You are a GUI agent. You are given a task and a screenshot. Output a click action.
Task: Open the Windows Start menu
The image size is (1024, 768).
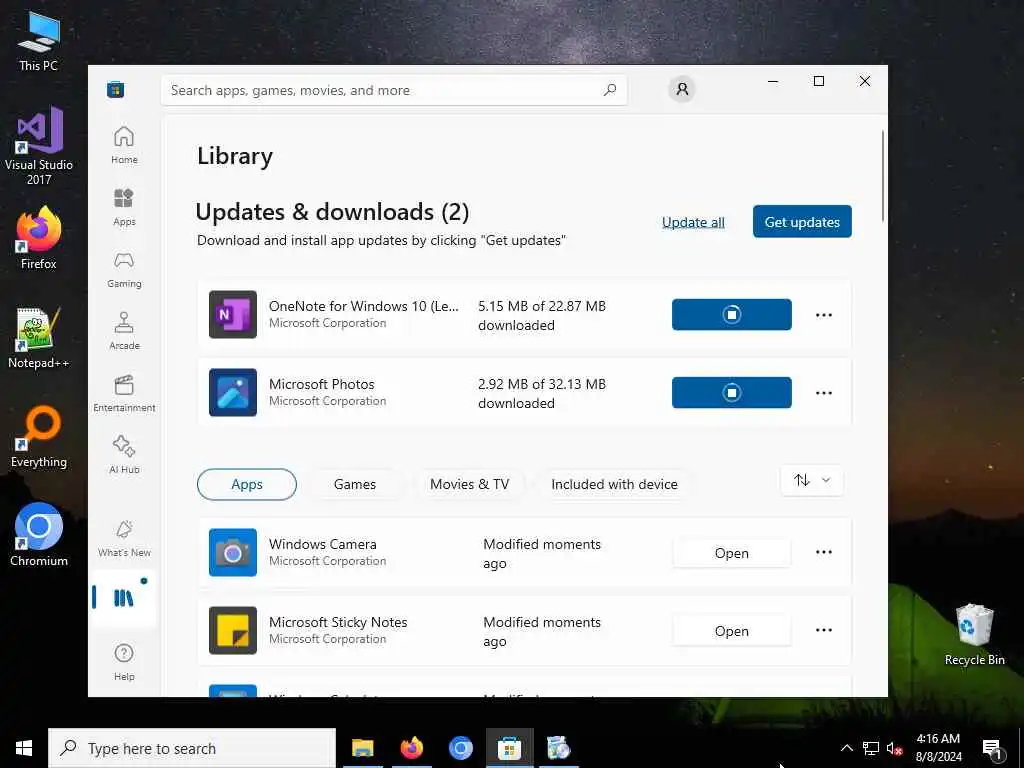coord(24,748)
